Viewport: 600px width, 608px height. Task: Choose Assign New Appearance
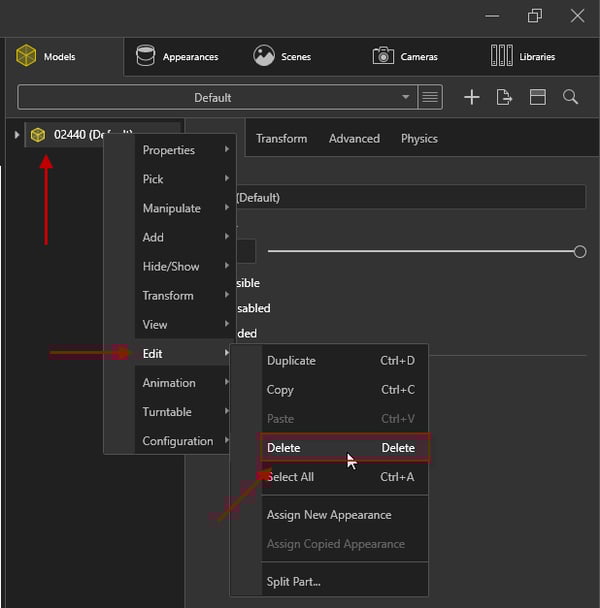(345, 515)
